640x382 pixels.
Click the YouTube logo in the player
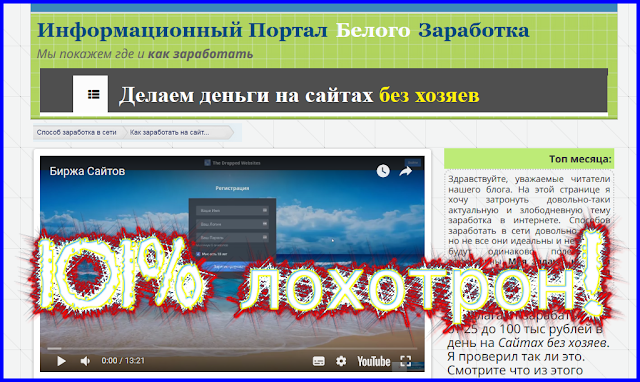[373, 361]
